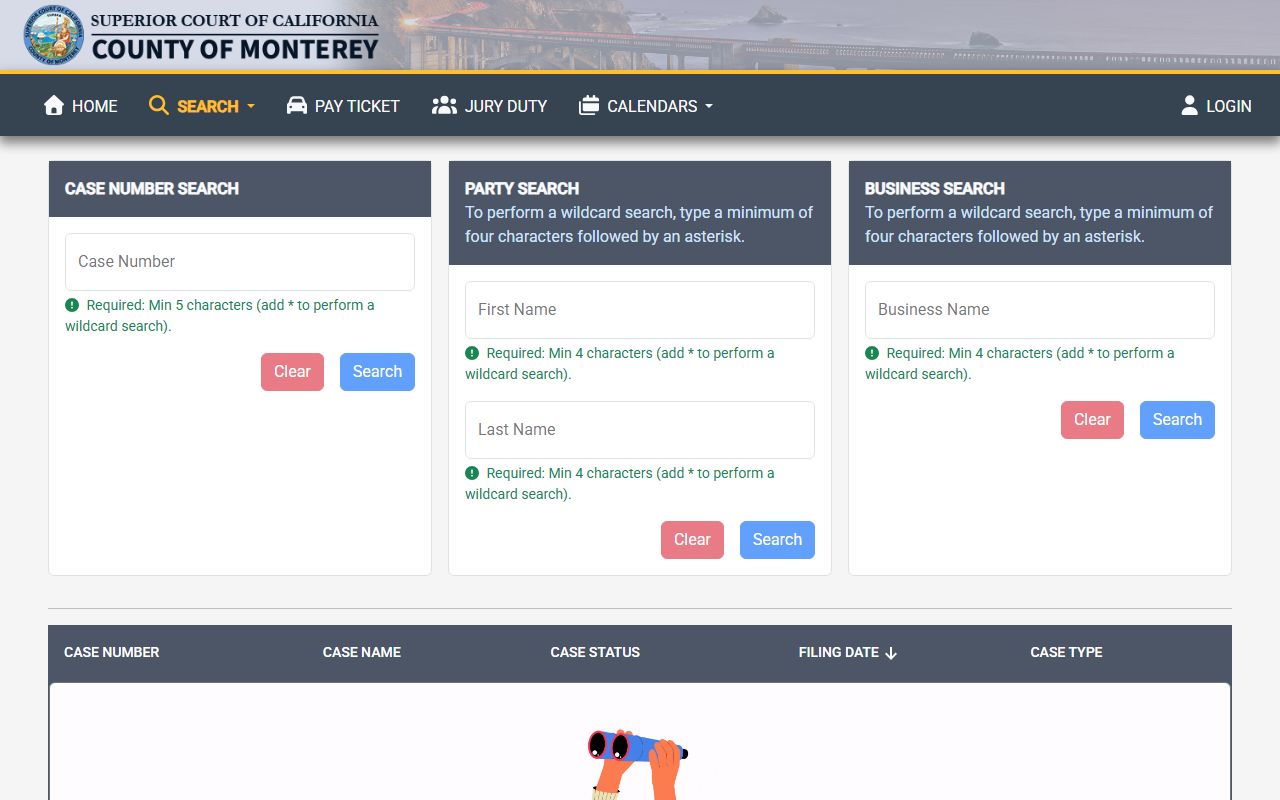Focus the First Name input field
This screenshot has width=1280, height=800.
[640, 310]
